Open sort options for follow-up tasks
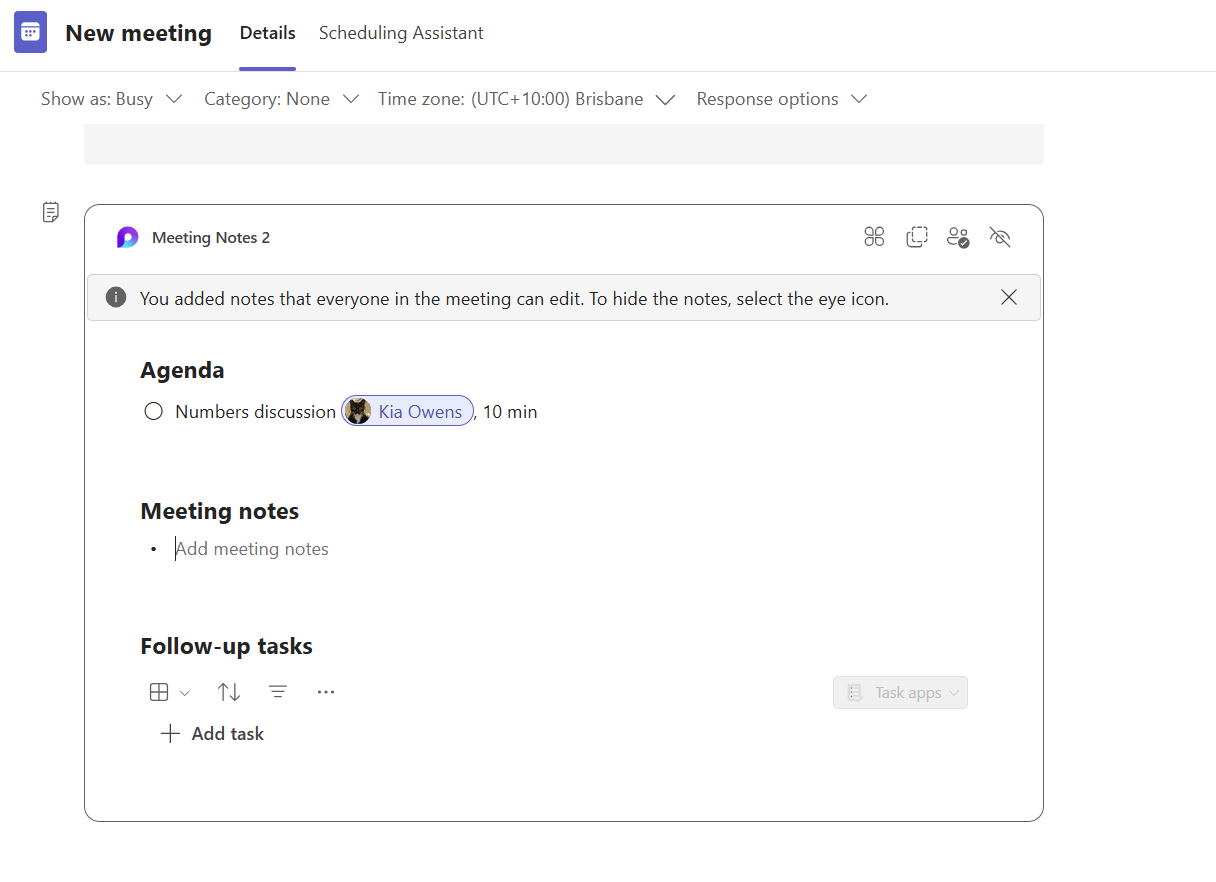The image size is (1216, 882). pos(228,691)
